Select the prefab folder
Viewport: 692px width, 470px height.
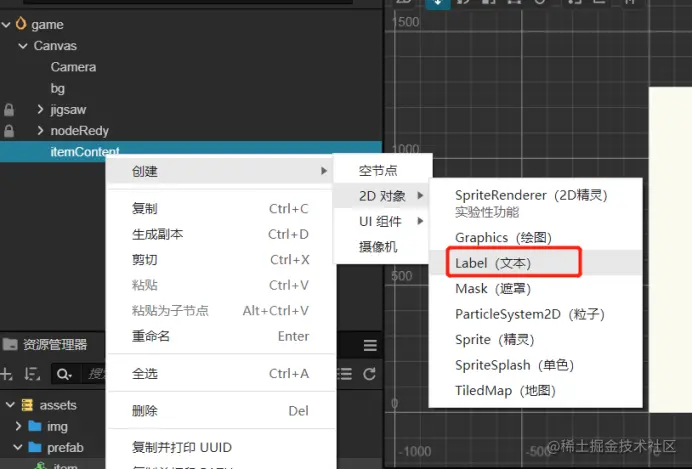pos(65,447)
